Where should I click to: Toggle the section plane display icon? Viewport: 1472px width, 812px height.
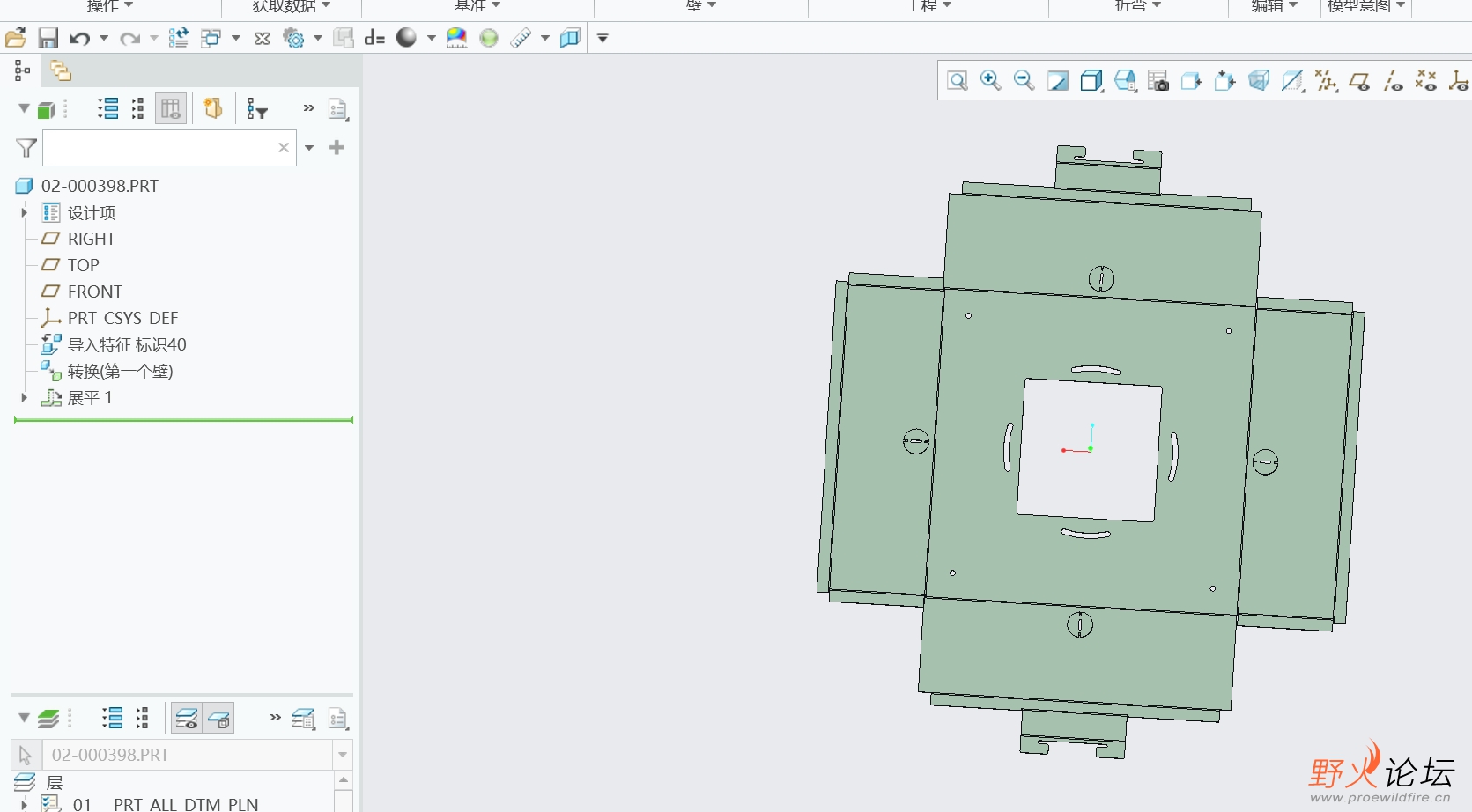click(1292, 81)
